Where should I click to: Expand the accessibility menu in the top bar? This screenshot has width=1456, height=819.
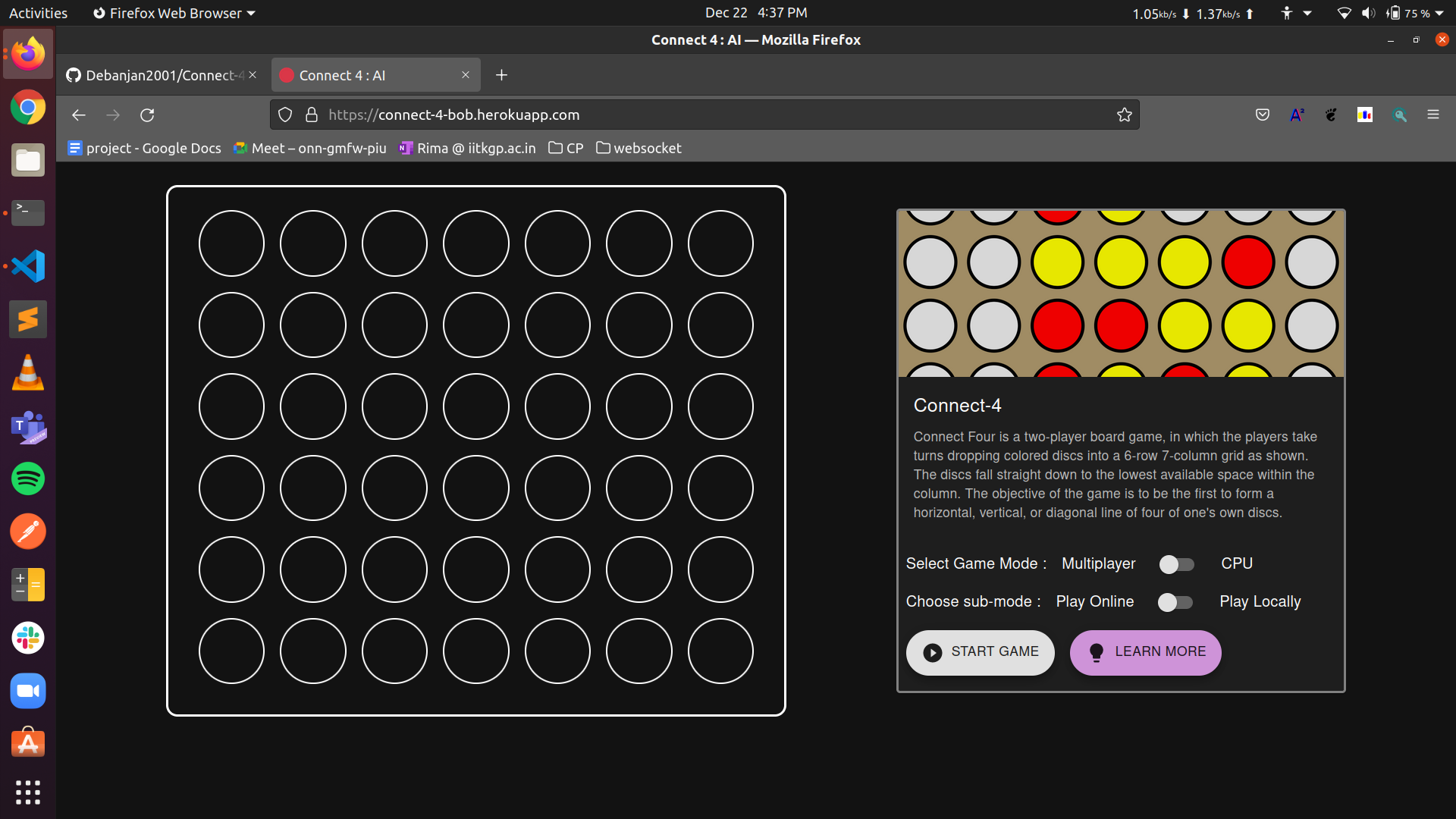(1296, 13)
